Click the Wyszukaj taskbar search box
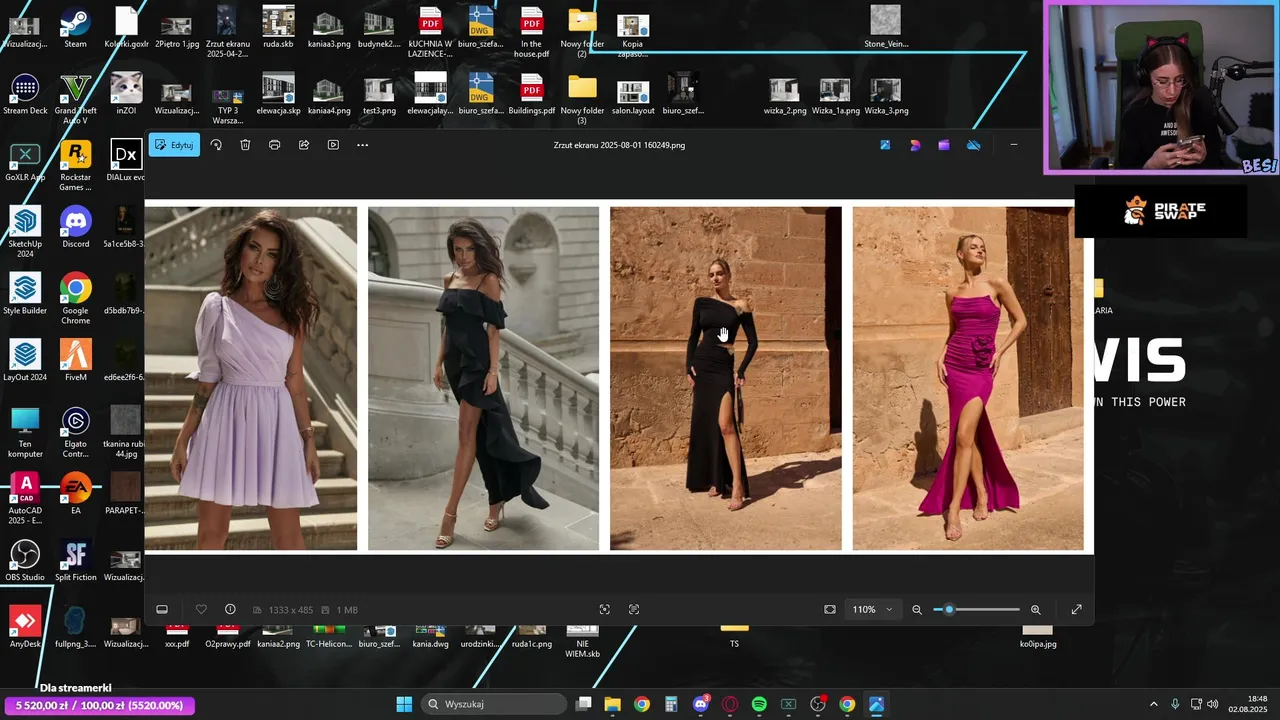The height and width of the screenshot is (720, 1280). pyautogui.click(x=493, y=704)
